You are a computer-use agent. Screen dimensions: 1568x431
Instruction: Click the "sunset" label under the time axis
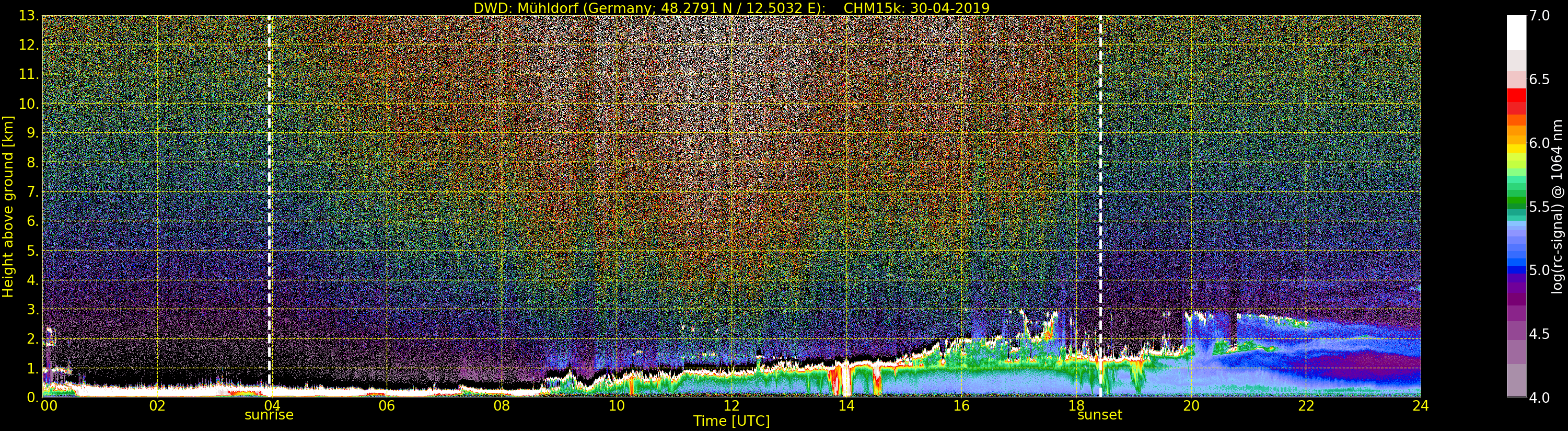tap(1100, 415)
